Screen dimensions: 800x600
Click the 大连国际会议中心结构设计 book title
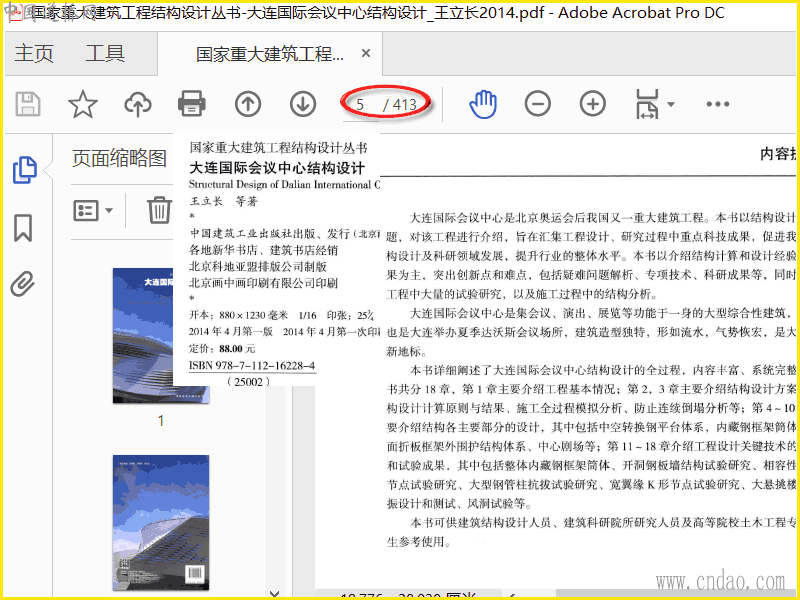pyautogui.click(x=277, y=168)
